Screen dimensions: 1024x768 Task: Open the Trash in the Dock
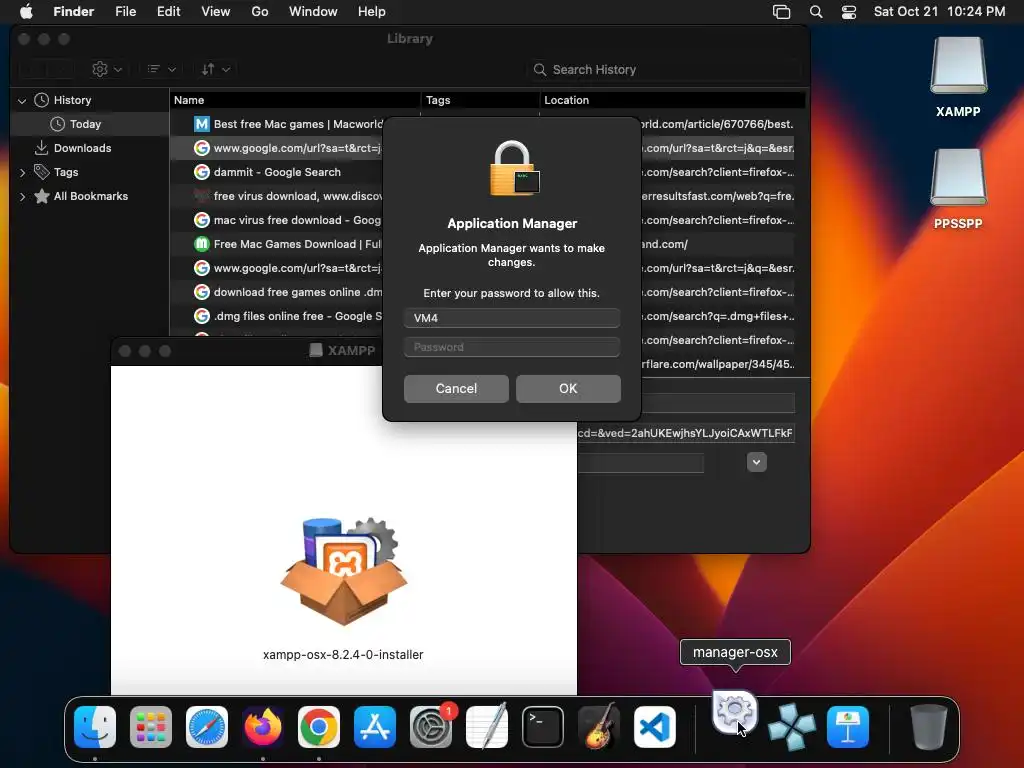coord(928,727)
